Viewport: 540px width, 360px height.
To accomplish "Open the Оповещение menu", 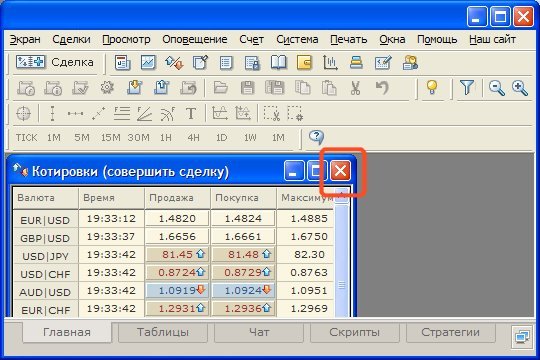I will pos(195,40).
